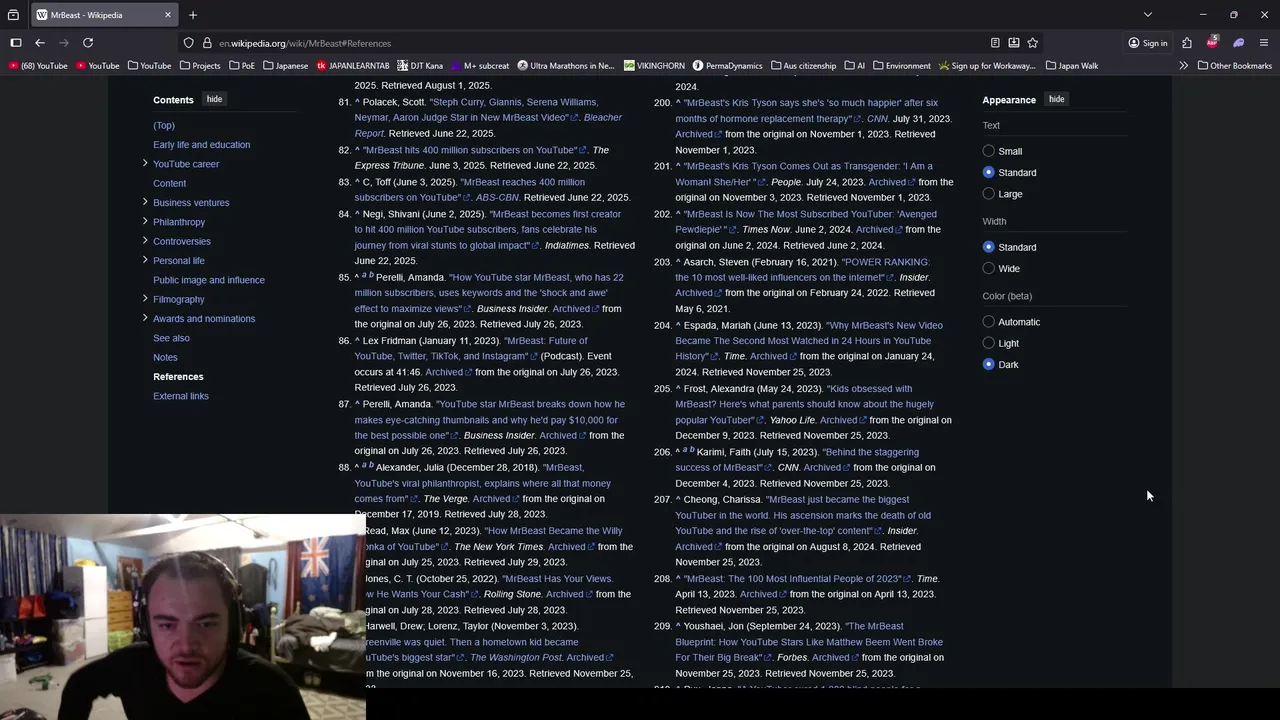Open Sign up for Workaway bookmark
1280x720 pixels.
987,66
